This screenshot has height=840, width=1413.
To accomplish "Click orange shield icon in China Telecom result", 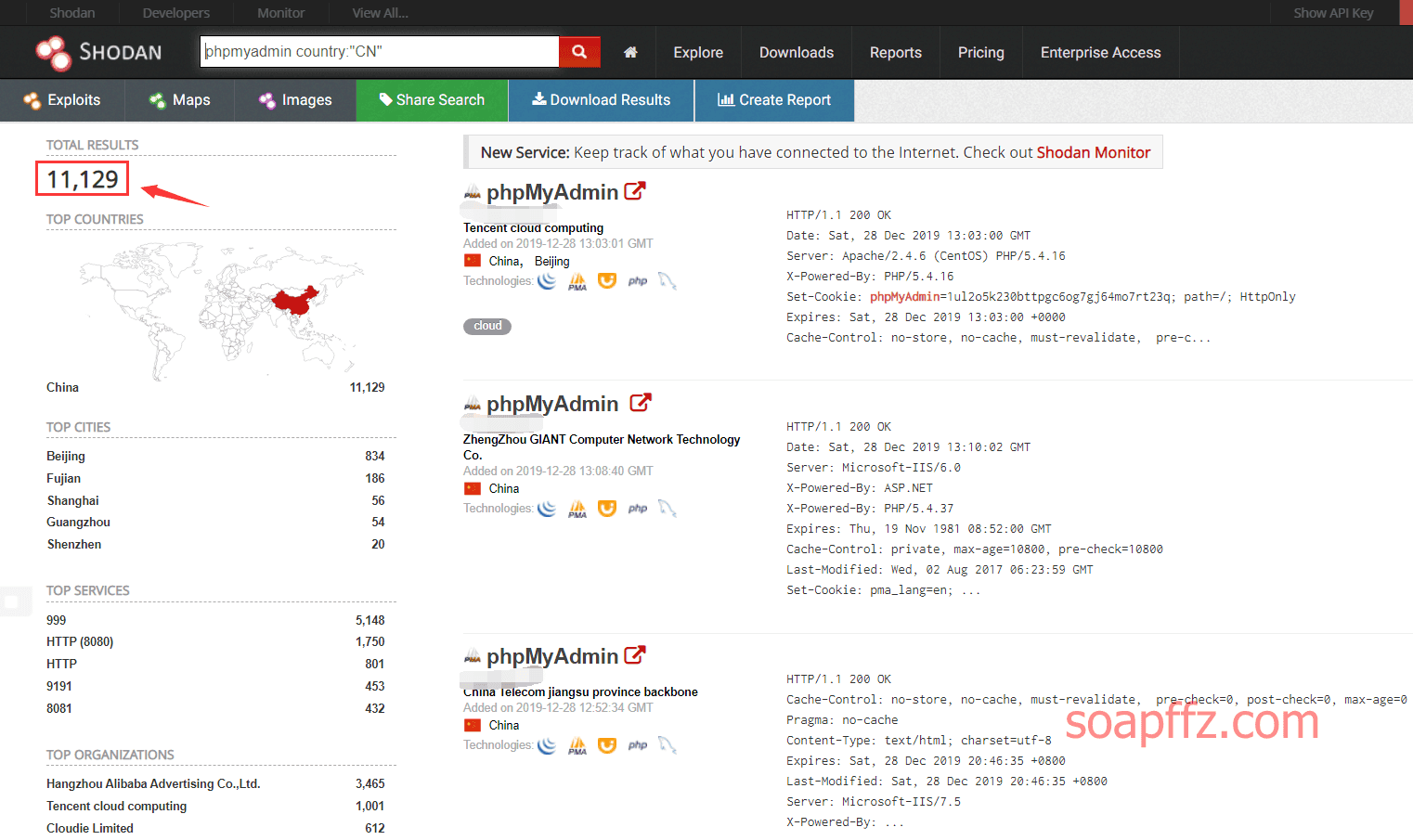I will (x=607, y=744).
